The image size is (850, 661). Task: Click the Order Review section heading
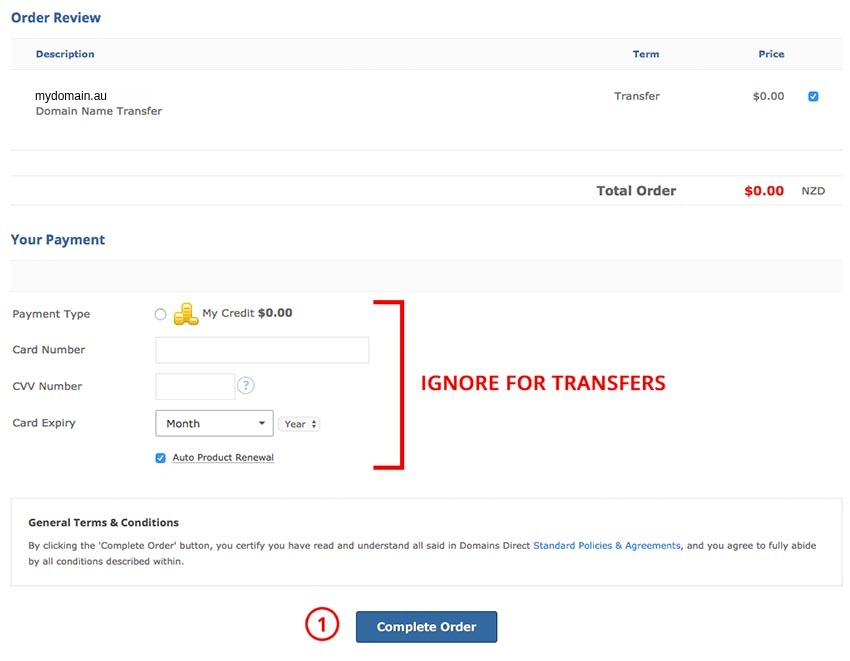pos(56,18)
